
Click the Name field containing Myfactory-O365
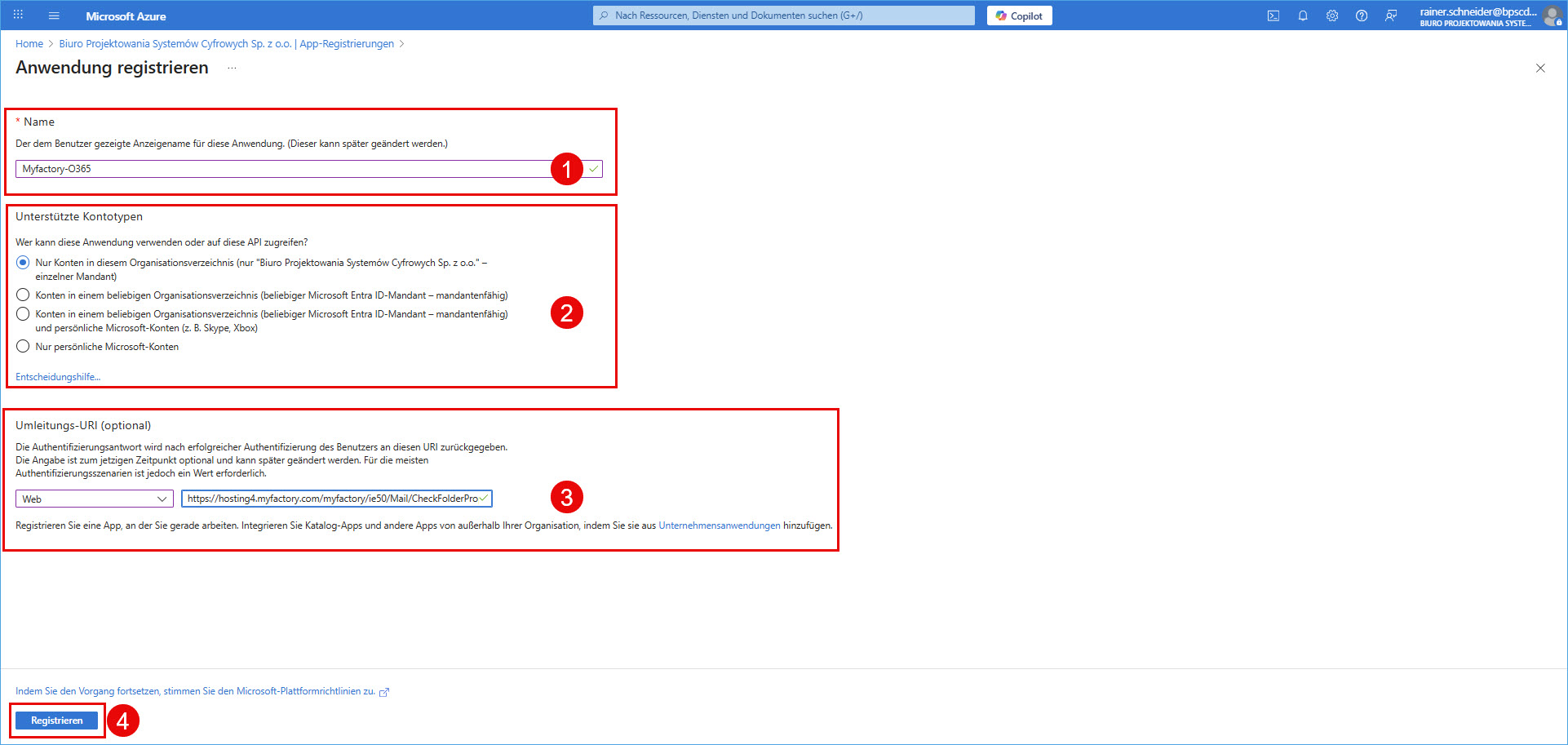(309, 169)
